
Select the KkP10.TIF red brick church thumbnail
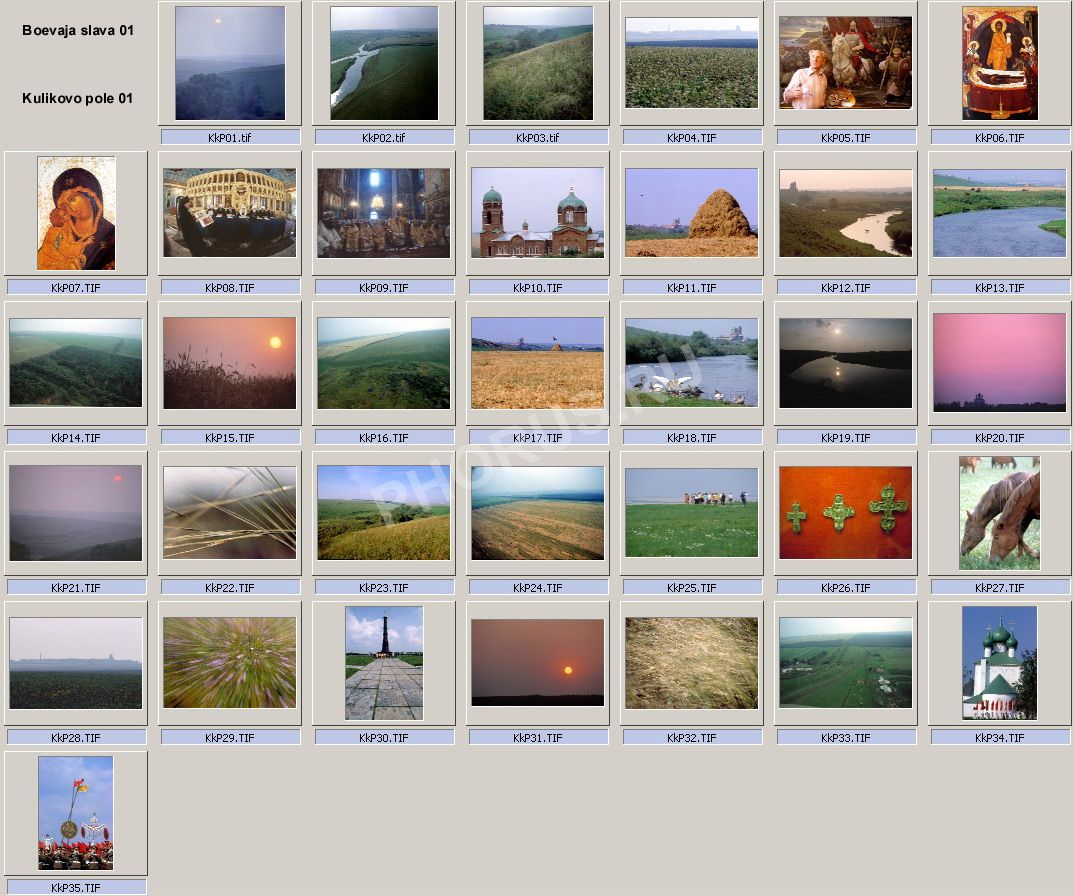tap(538, 213)
